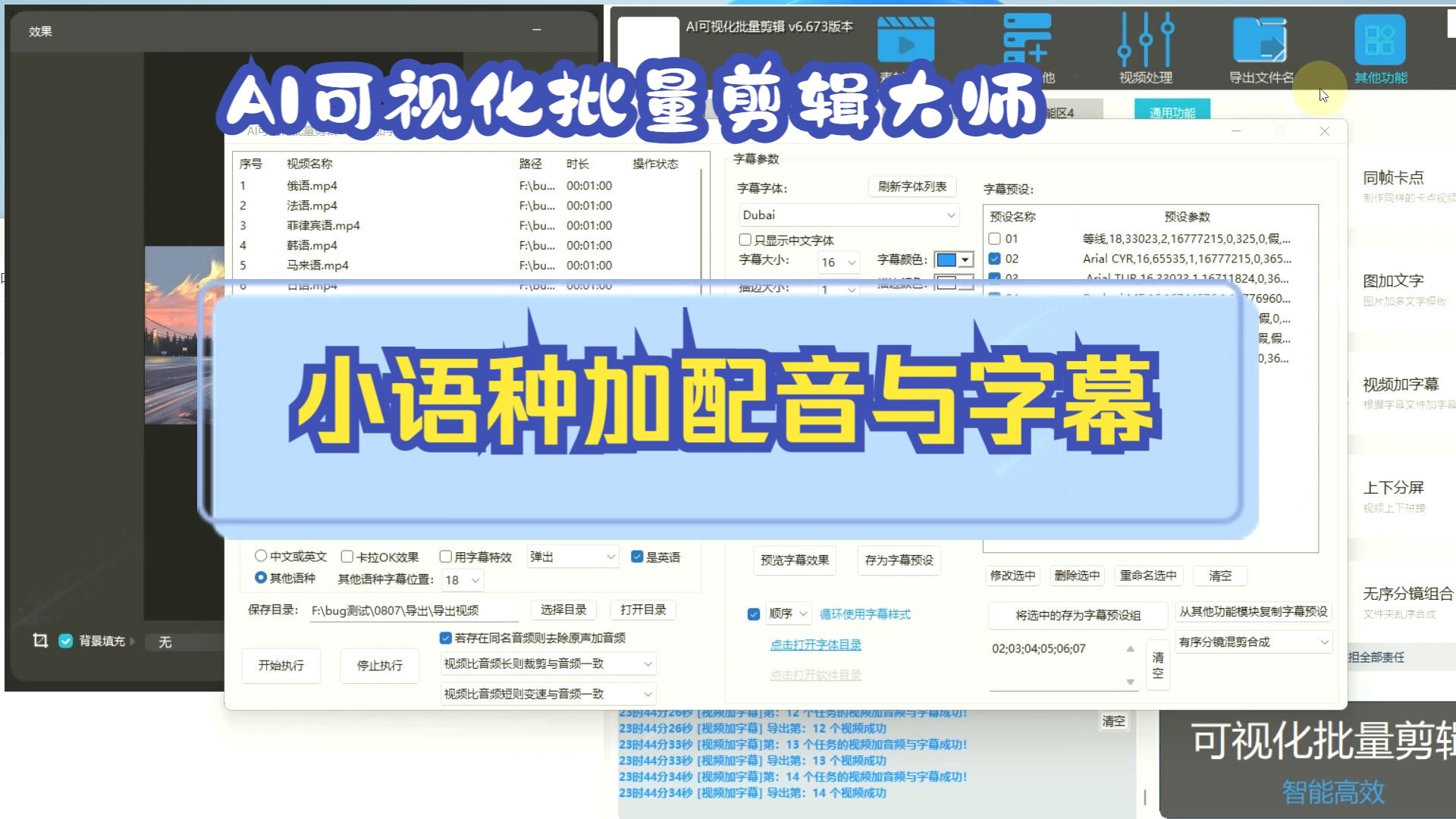Open 有序分镜混剪合成 dropdown
The height and width of the screenshot is (819, 1456).
click(1254, 642)
